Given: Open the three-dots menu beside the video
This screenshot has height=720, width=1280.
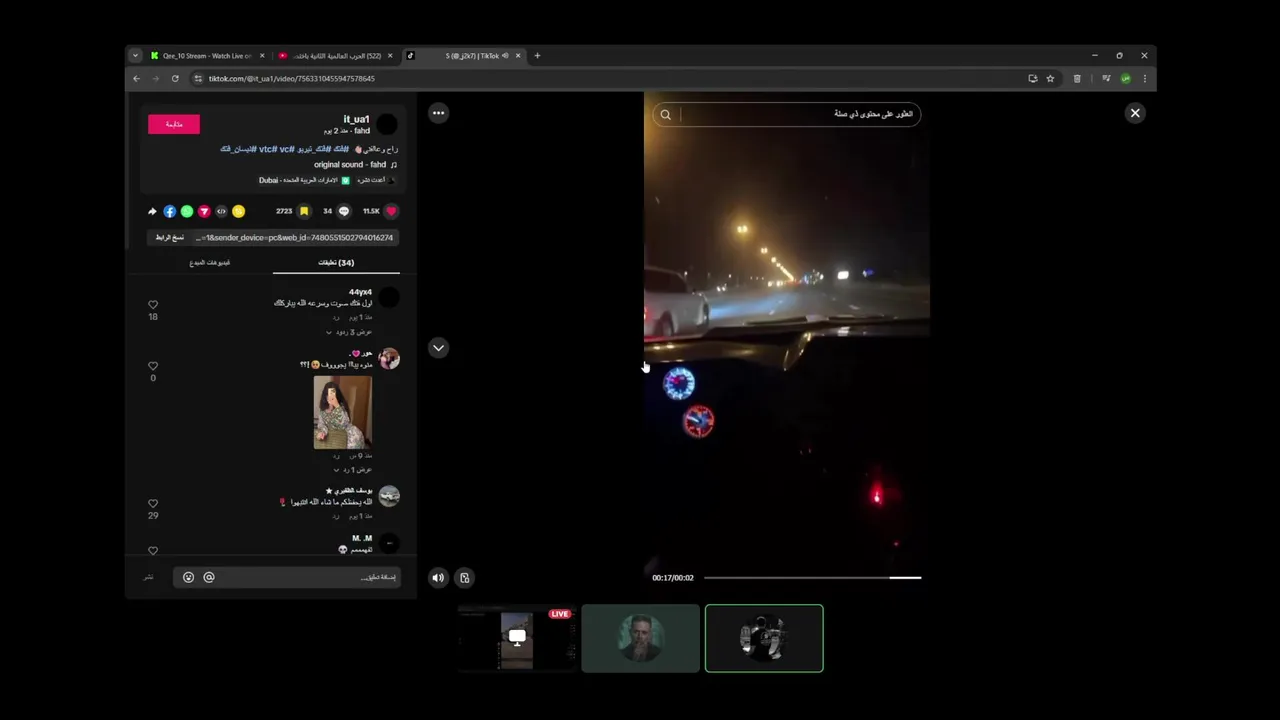Looking at the screenshot, I should coord(438,113).
